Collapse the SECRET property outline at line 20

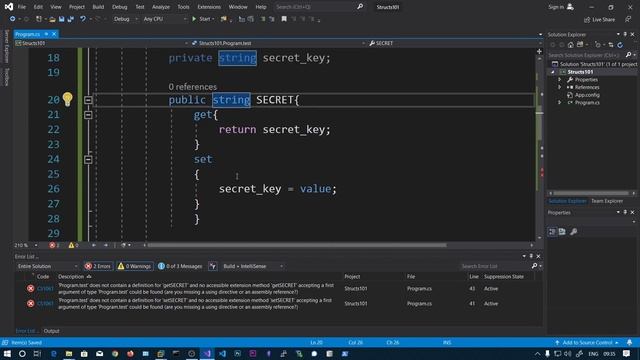[88, 100]
